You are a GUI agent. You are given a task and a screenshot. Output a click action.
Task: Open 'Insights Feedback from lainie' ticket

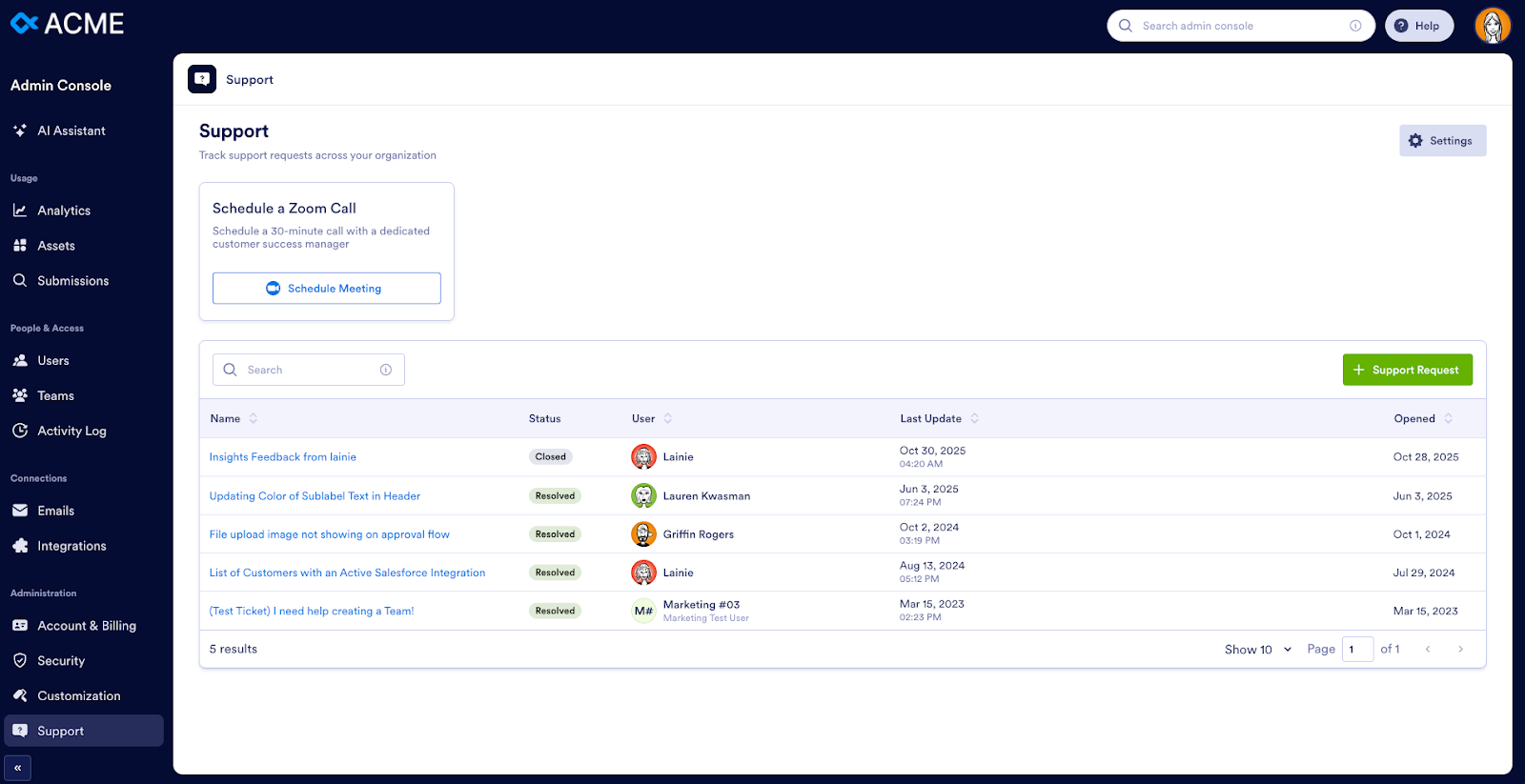[x=283, y=457]
